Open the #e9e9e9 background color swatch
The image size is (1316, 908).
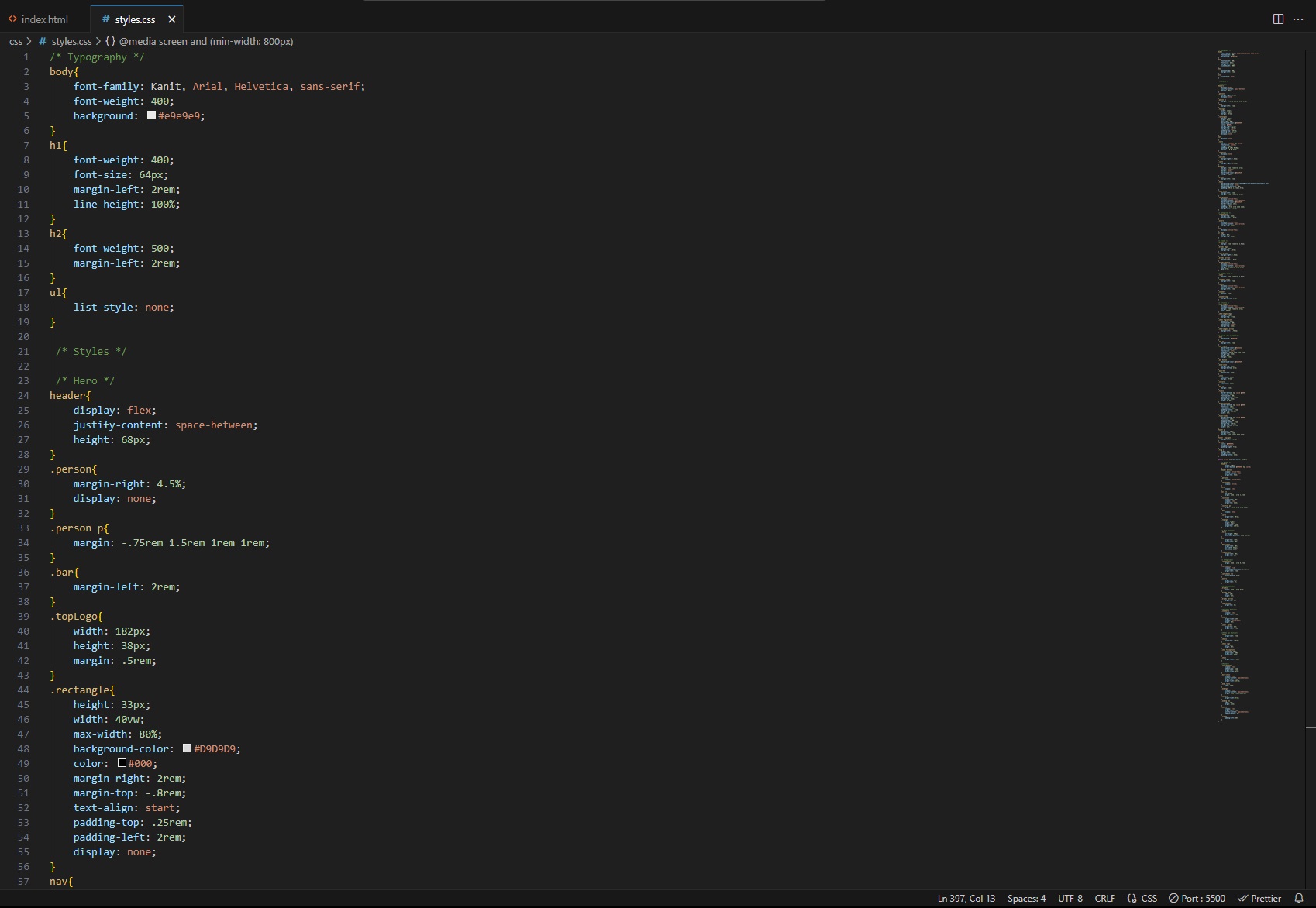point(151,115)
